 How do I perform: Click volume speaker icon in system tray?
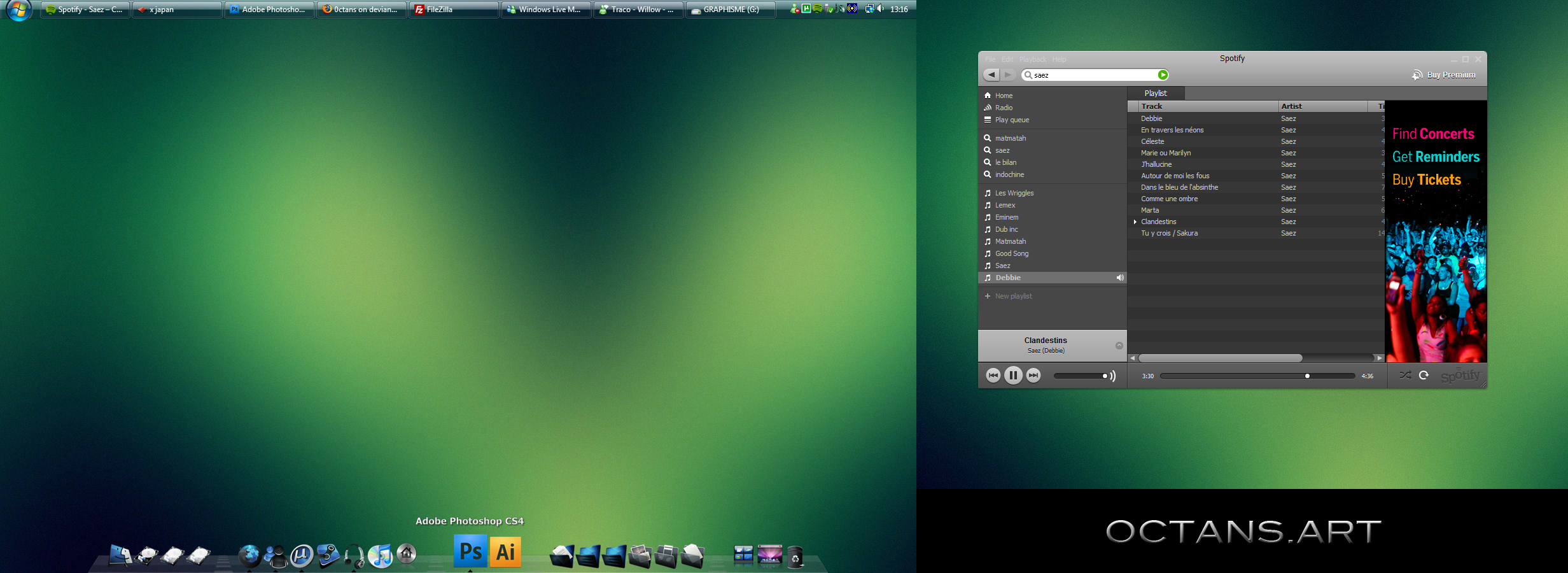pos(881,9)
